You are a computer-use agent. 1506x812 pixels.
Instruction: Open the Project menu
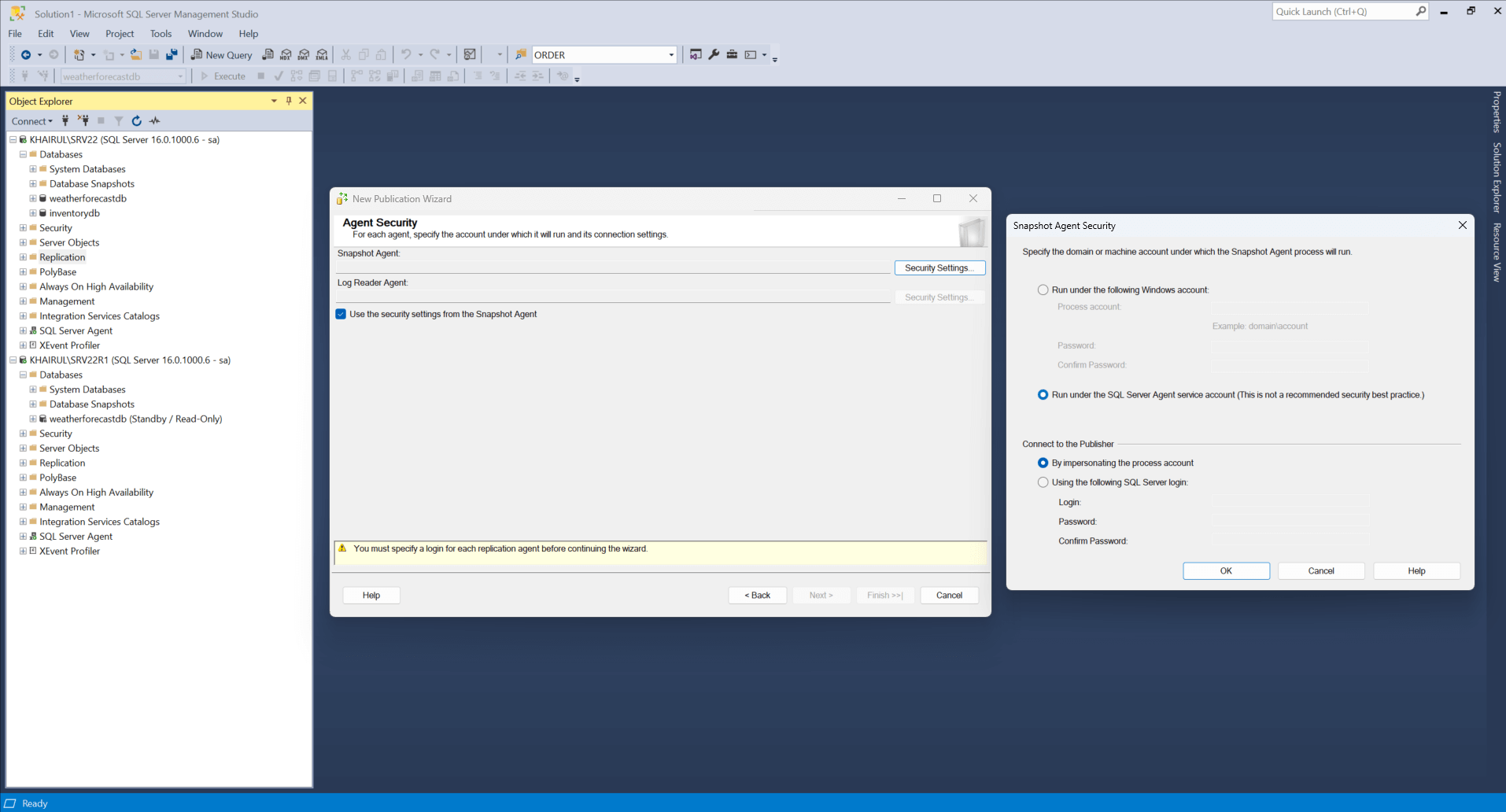pos(120,34)
